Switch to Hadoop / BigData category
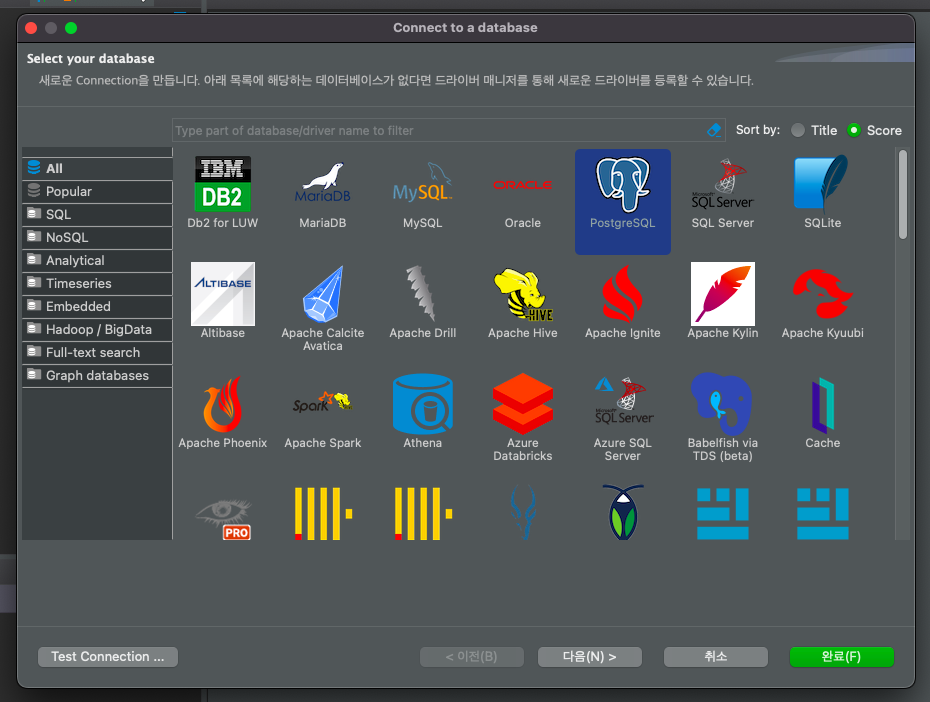Screen dimensions: 930x702 [x=97, y=330]
